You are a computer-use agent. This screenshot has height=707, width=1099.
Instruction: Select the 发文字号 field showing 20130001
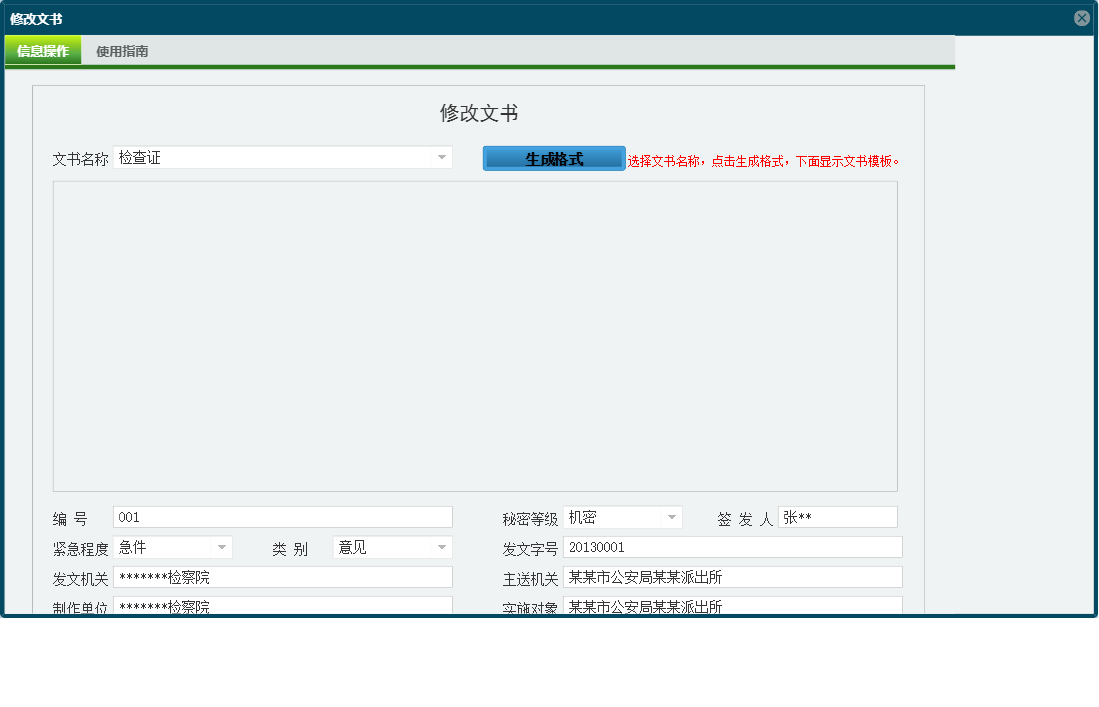(733, 547)
